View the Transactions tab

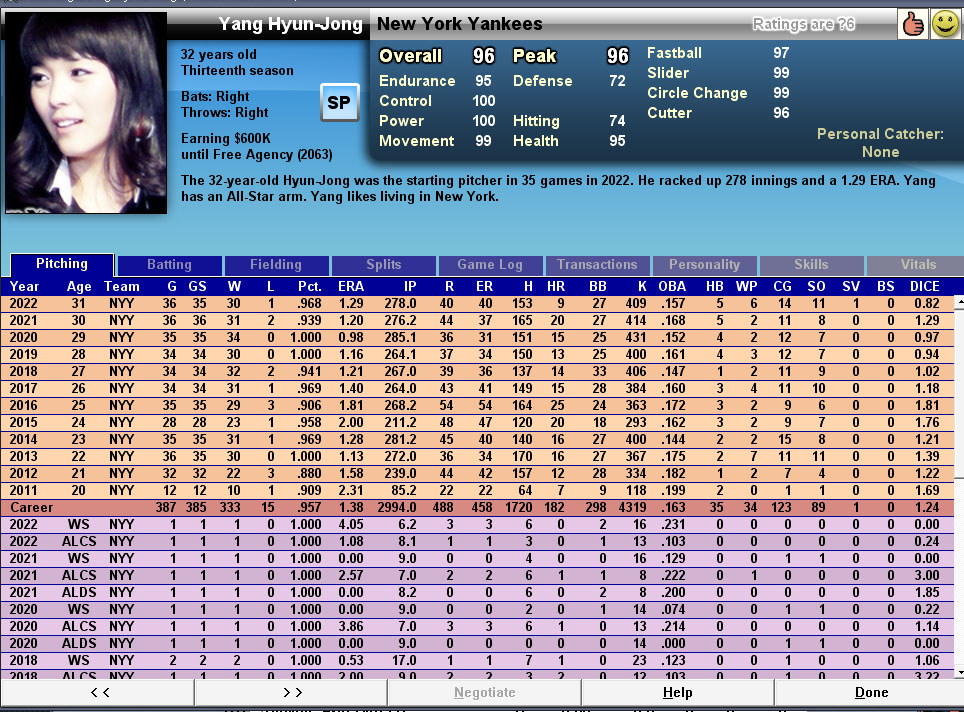pos(597,265)
